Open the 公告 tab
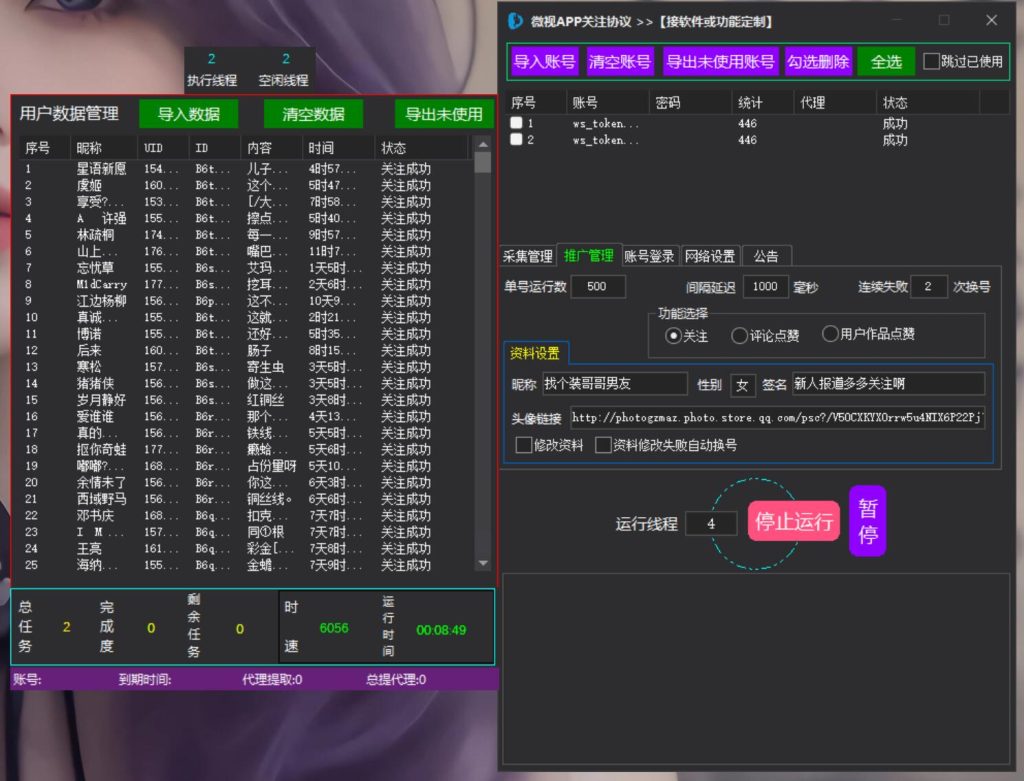This screenshot has height=781, width=1024. [766, 256]
